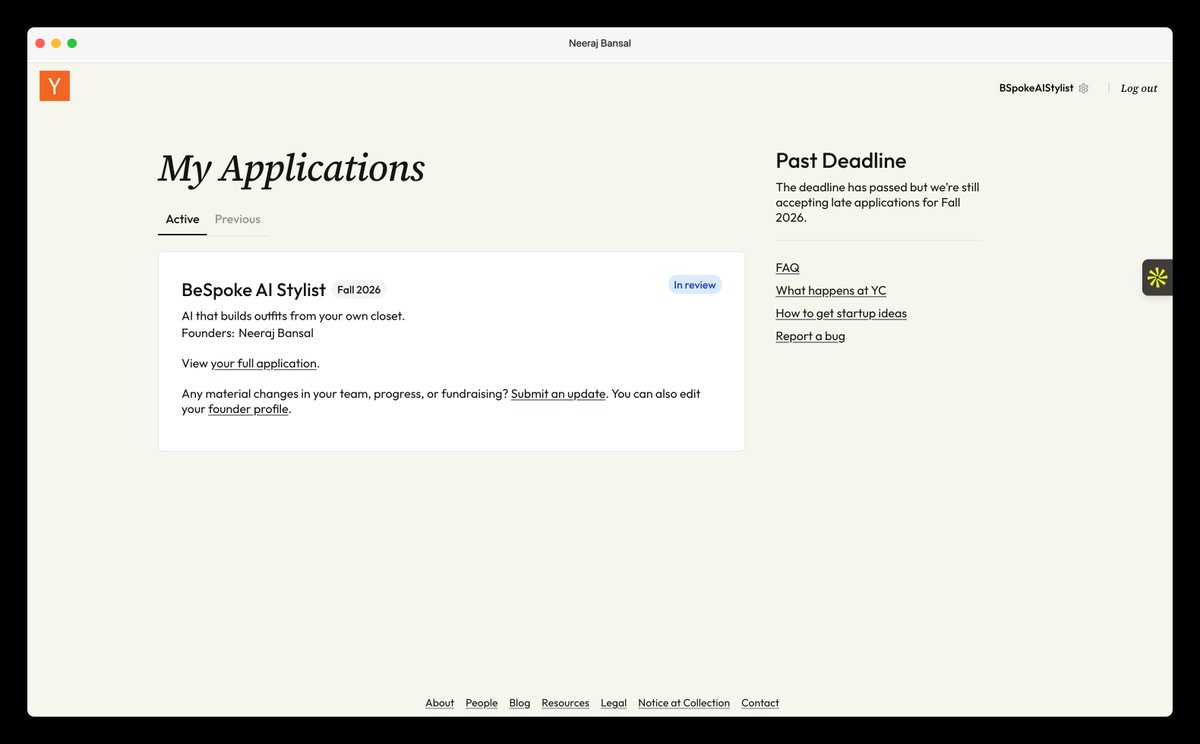The width and height of the screenshot is (1200, 744).
Task: Open your full application link
Action: coord(263,363)
